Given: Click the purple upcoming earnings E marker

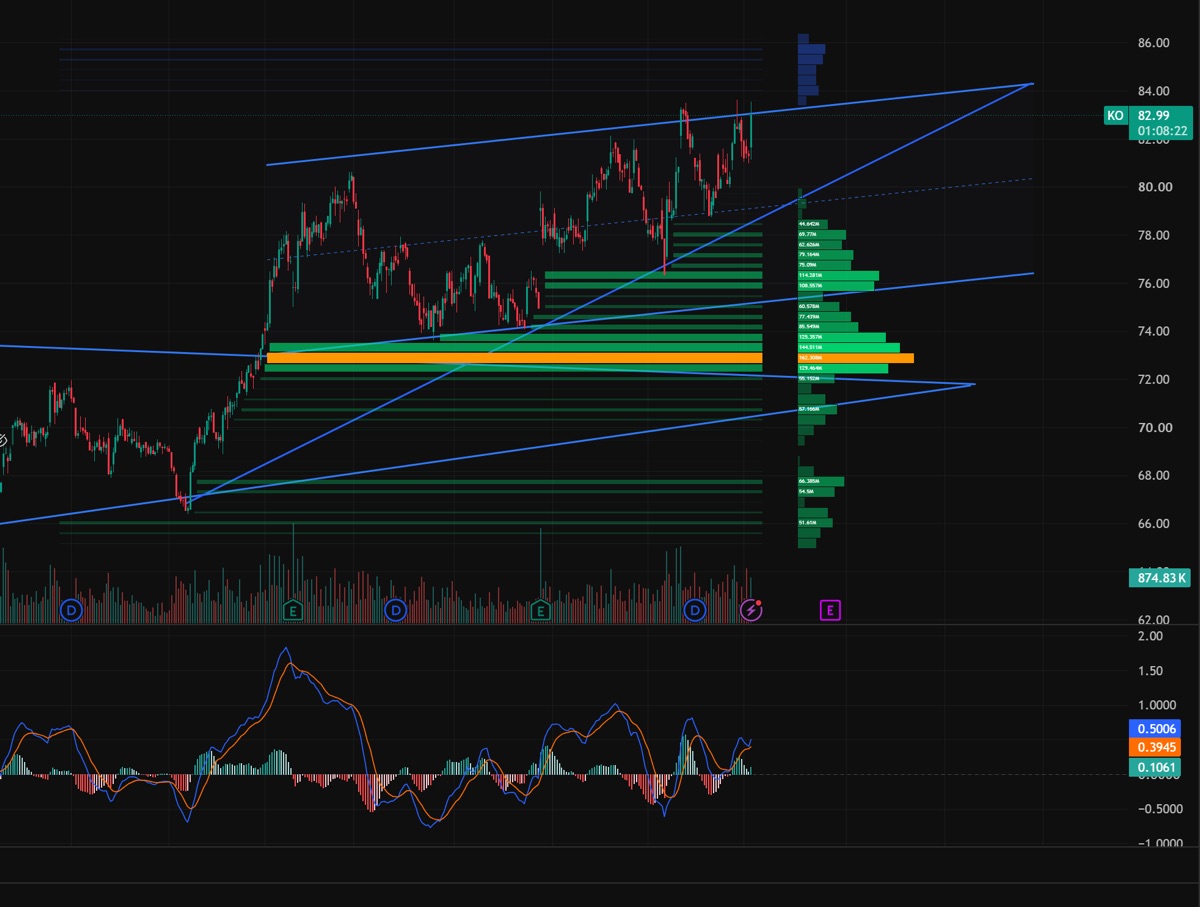Looking at the screenshot, I should coord(831,609).
